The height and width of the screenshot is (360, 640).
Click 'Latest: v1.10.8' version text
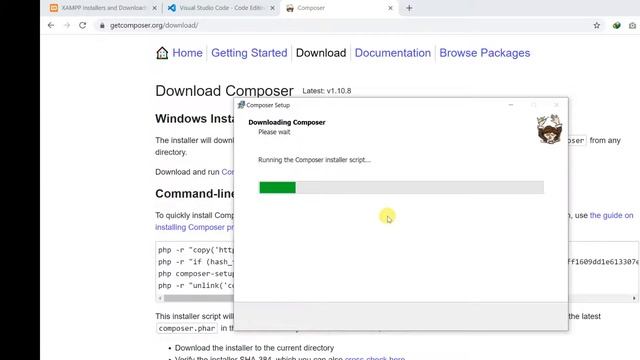coord(327,91)
